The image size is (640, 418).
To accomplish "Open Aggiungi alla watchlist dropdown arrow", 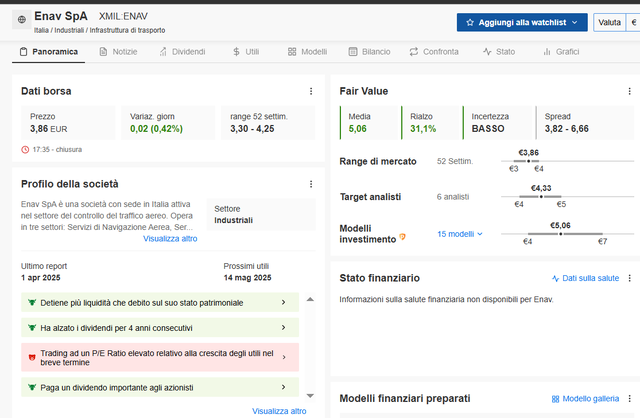I will [575, 22].
